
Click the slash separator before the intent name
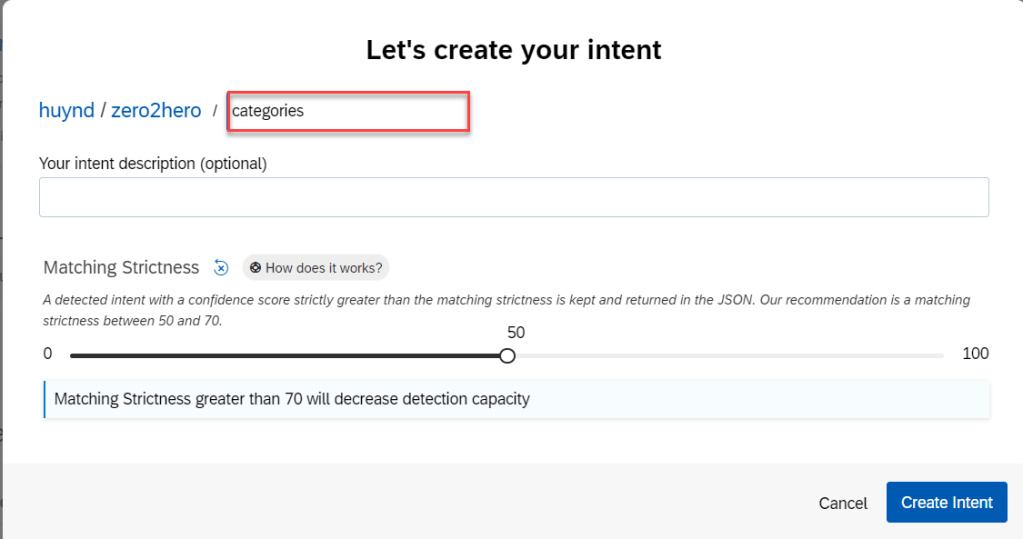tap(215, 111)
